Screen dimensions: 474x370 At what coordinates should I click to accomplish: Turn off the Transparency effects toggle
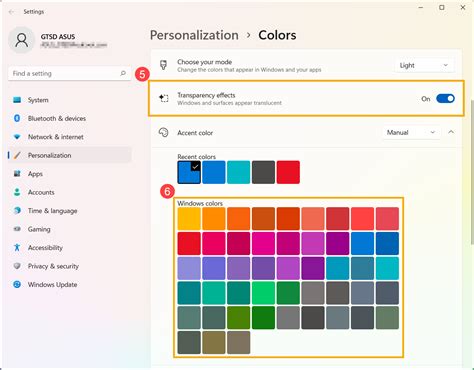(445, 99)
